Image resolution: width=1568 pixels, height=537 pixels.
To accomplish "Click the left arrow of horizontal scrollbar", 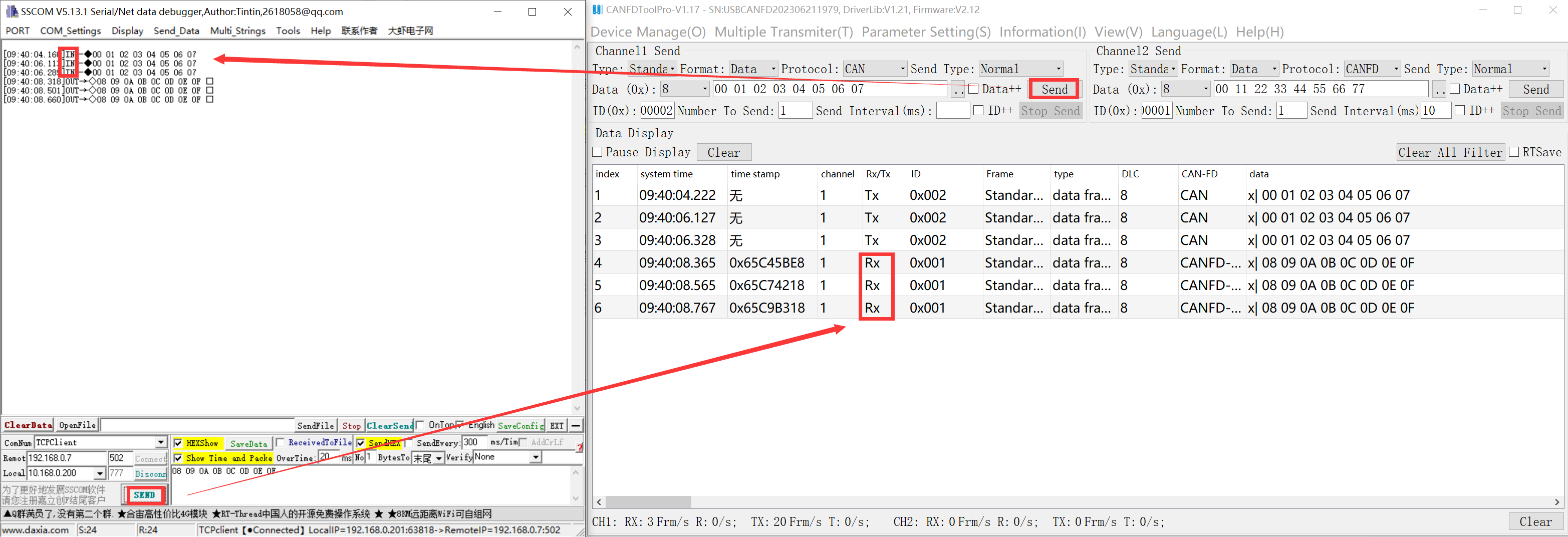I will (600, 502).
